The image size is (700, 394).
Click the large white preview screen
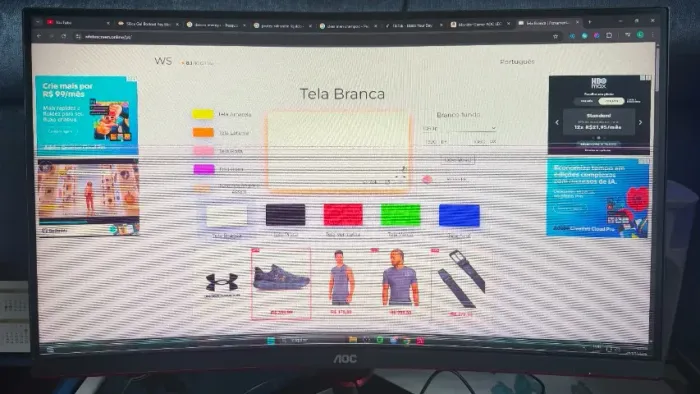tap(338, 152)
